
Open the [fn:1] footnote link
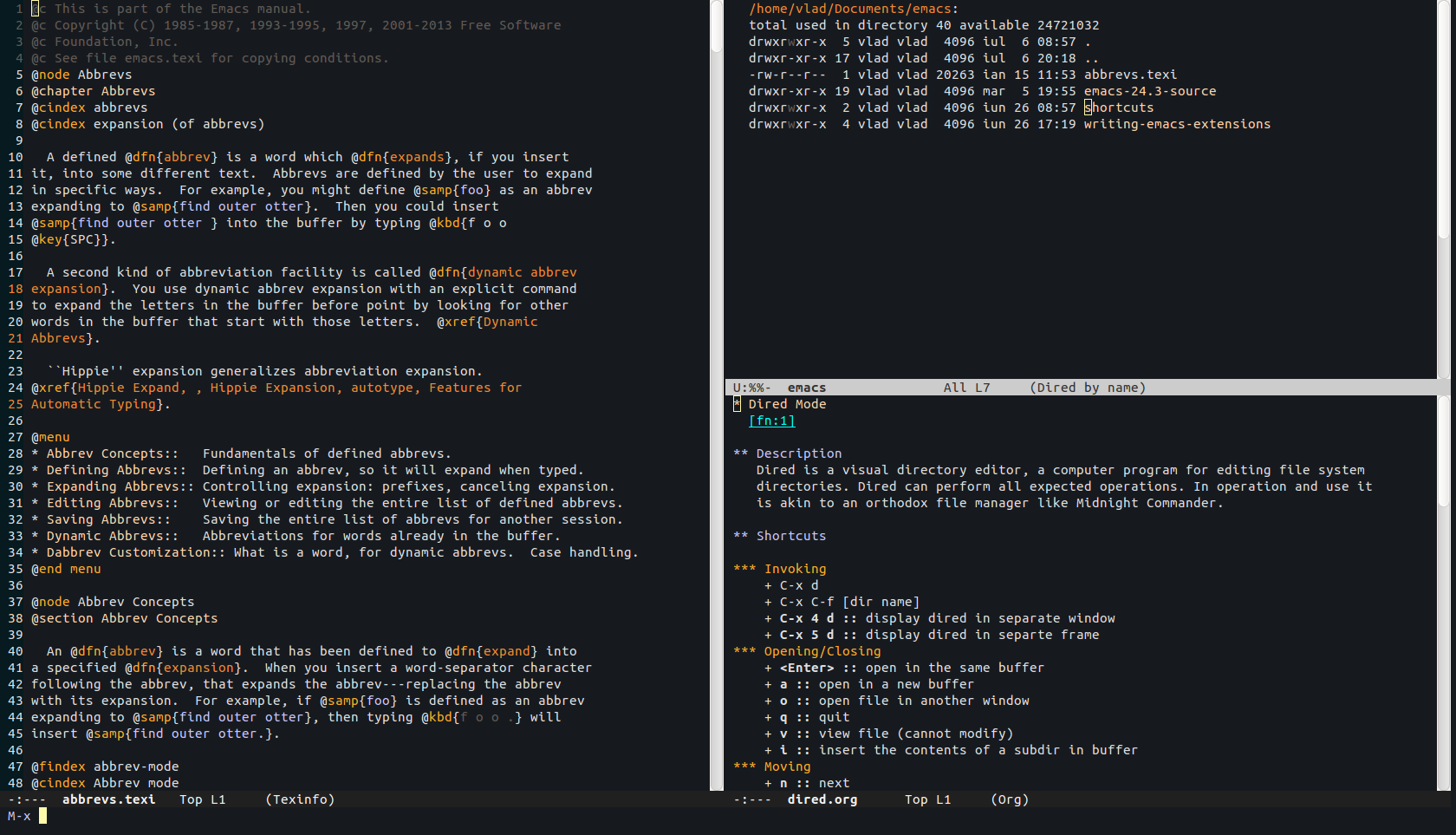[771, 421]
